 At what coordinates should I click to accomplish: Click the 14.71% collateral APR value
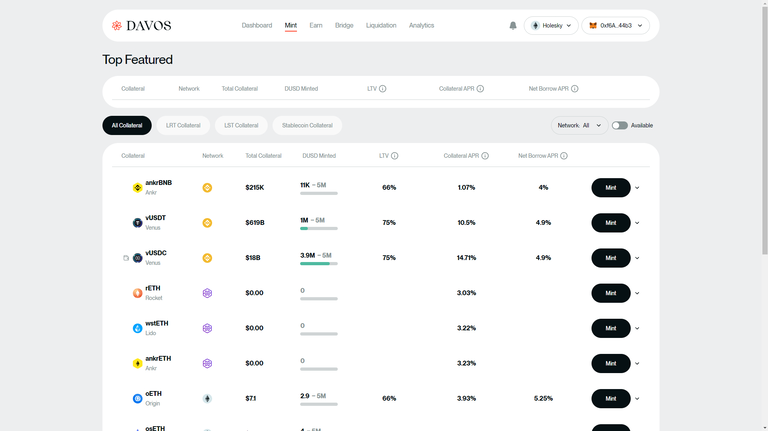(x=466, y=258)
